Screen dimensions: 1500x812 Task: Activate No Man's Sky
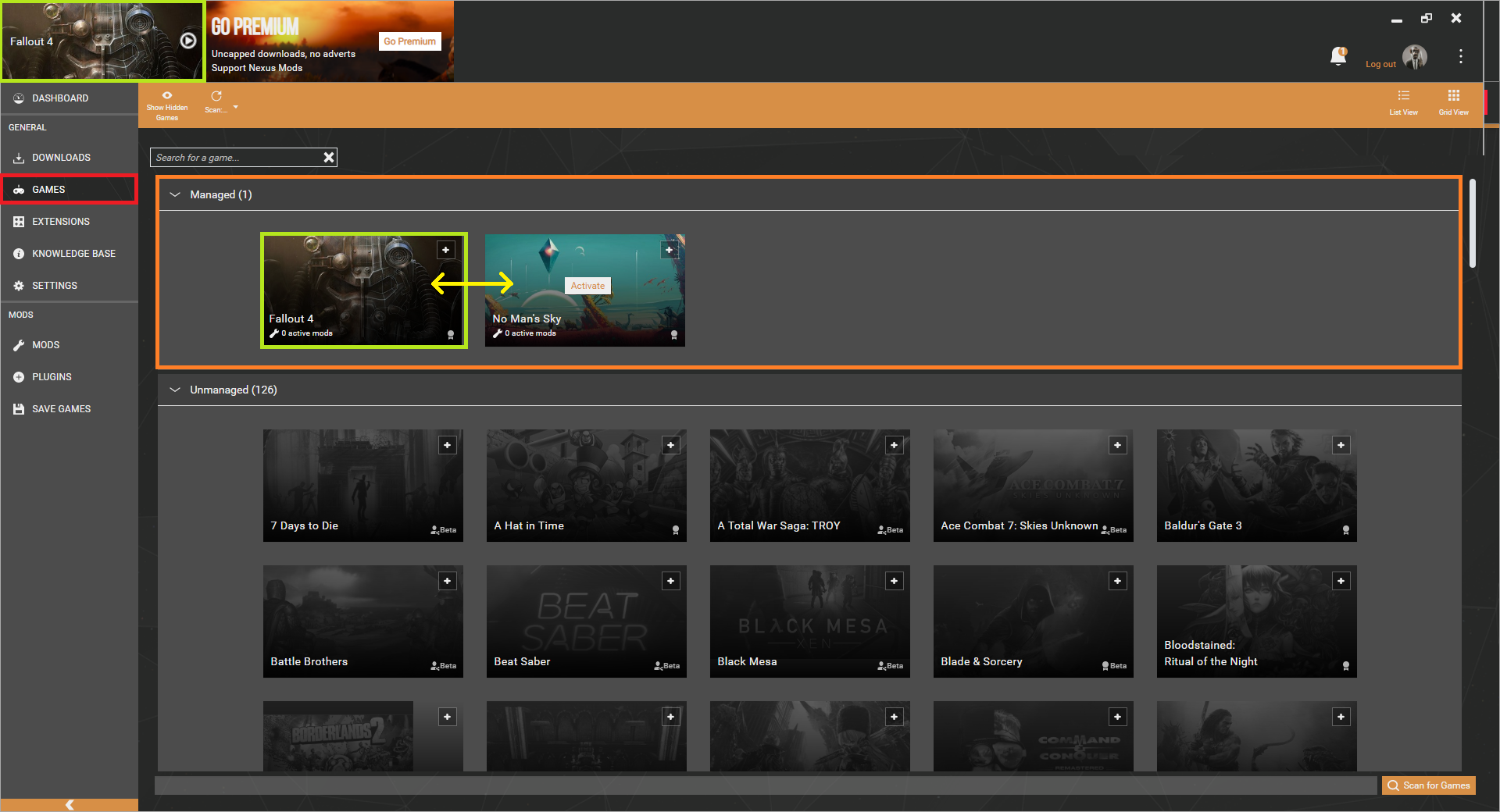pos(587,286)
